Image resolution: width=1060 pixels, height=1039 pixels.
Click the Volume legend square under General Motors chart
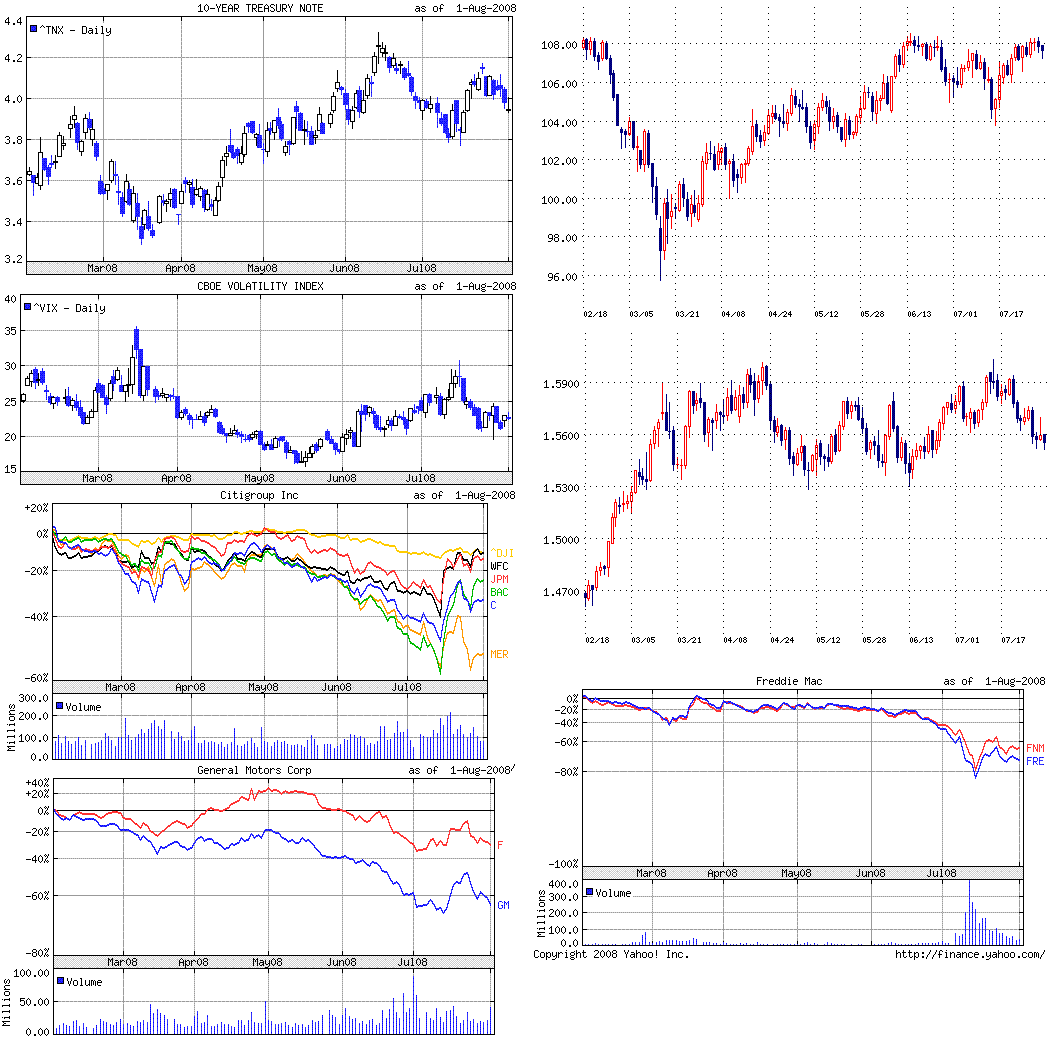tap(59, 982)
